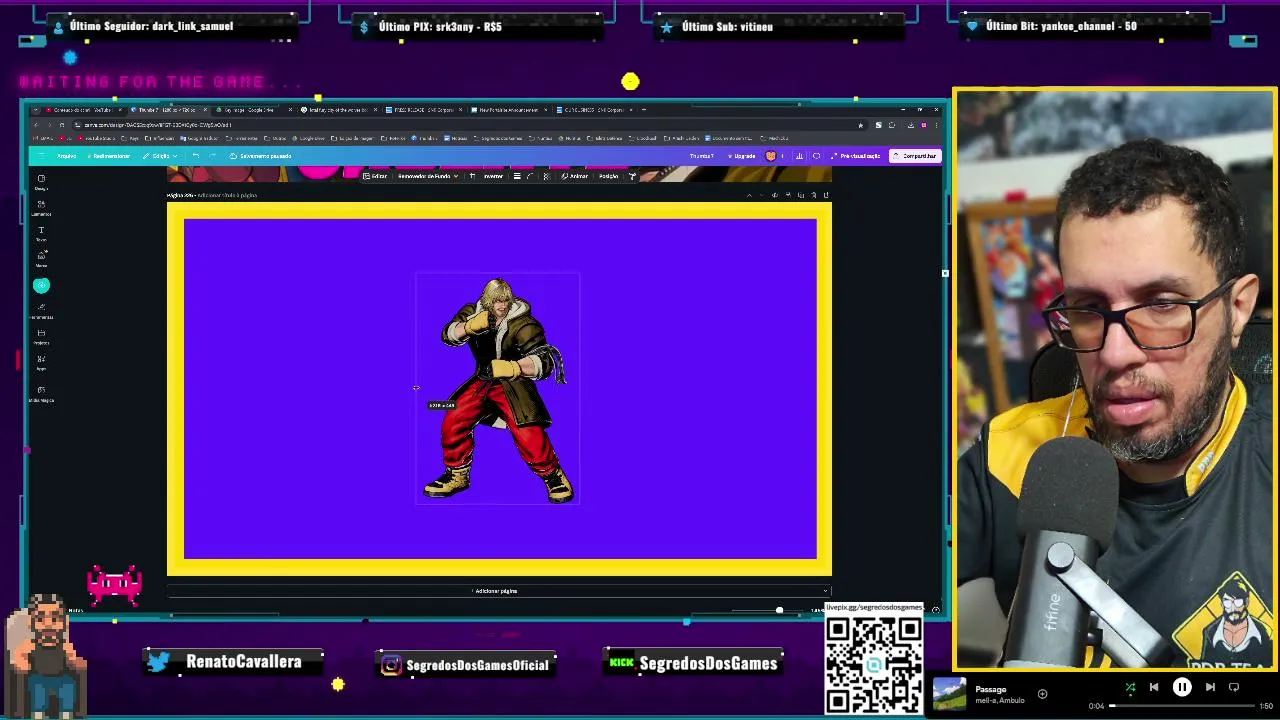Click the teal circular uploads button in sidebar
The height and width of the screenshot is (720, 1280).
(x=41, y=286)
